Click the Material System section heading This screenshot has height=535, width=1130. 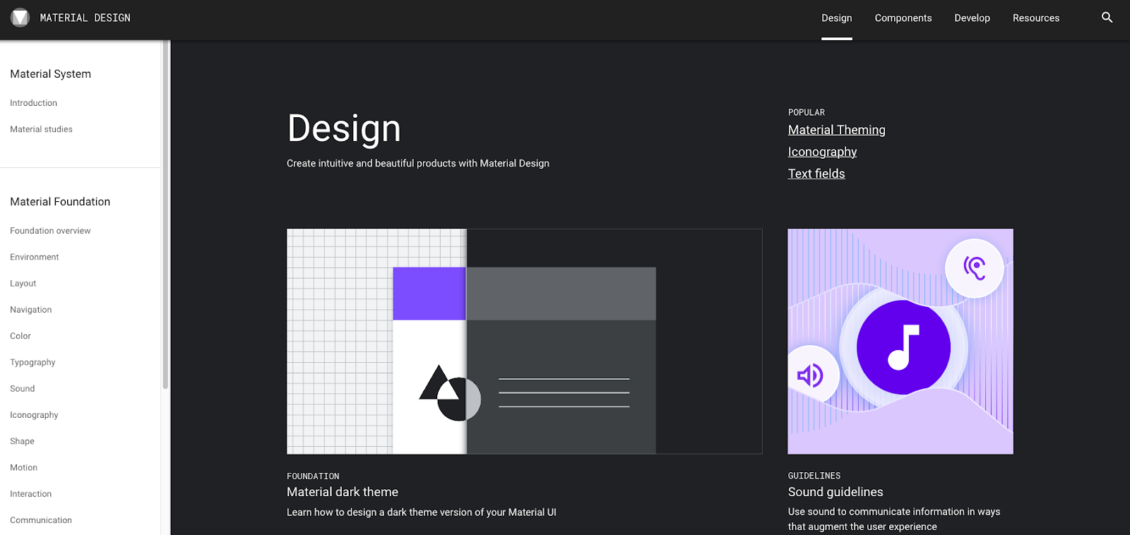pyautogui.click(x=50, y=74)
